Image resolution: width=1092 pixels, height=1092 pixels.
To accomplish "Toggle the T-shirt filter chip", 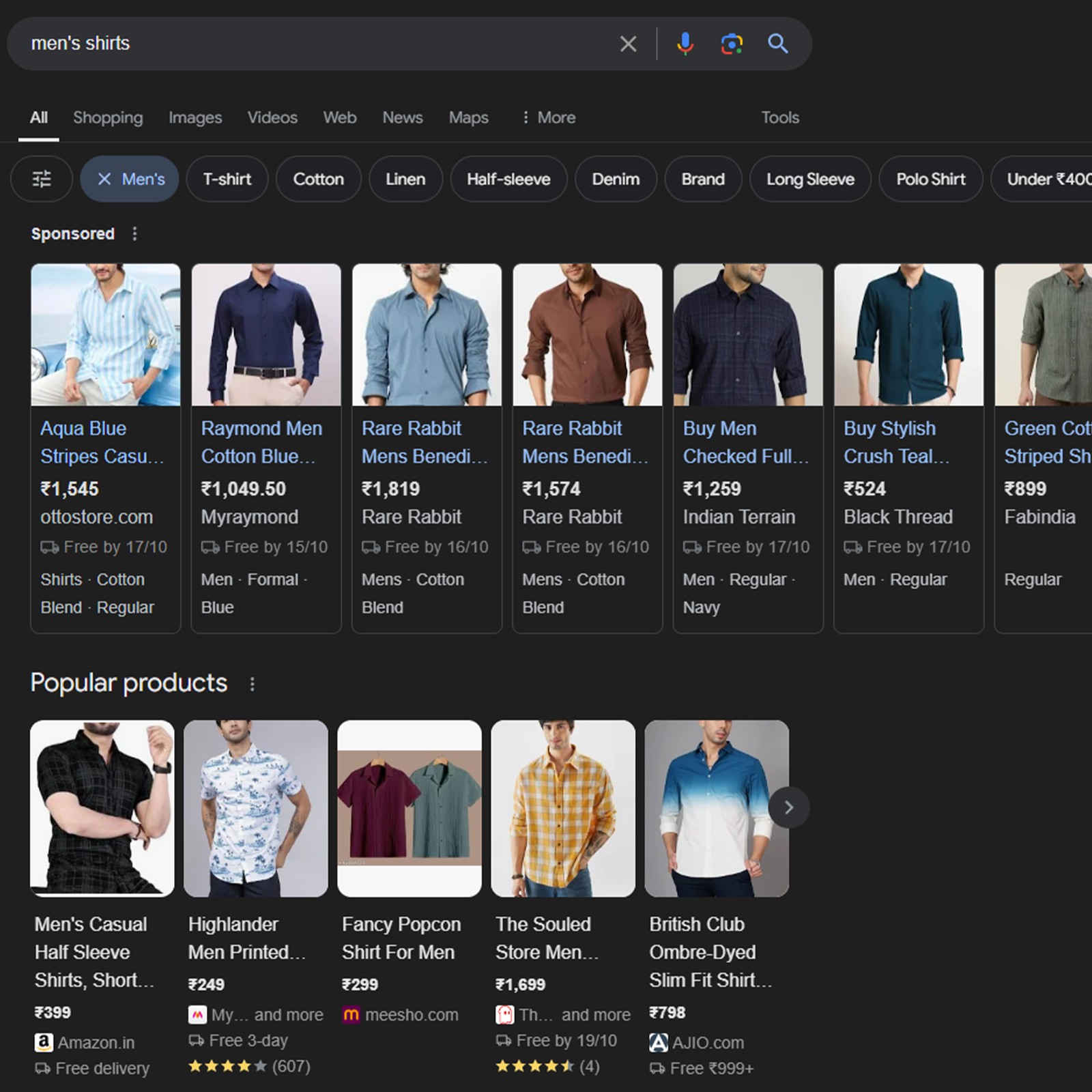I will click(x=227, y=179).
